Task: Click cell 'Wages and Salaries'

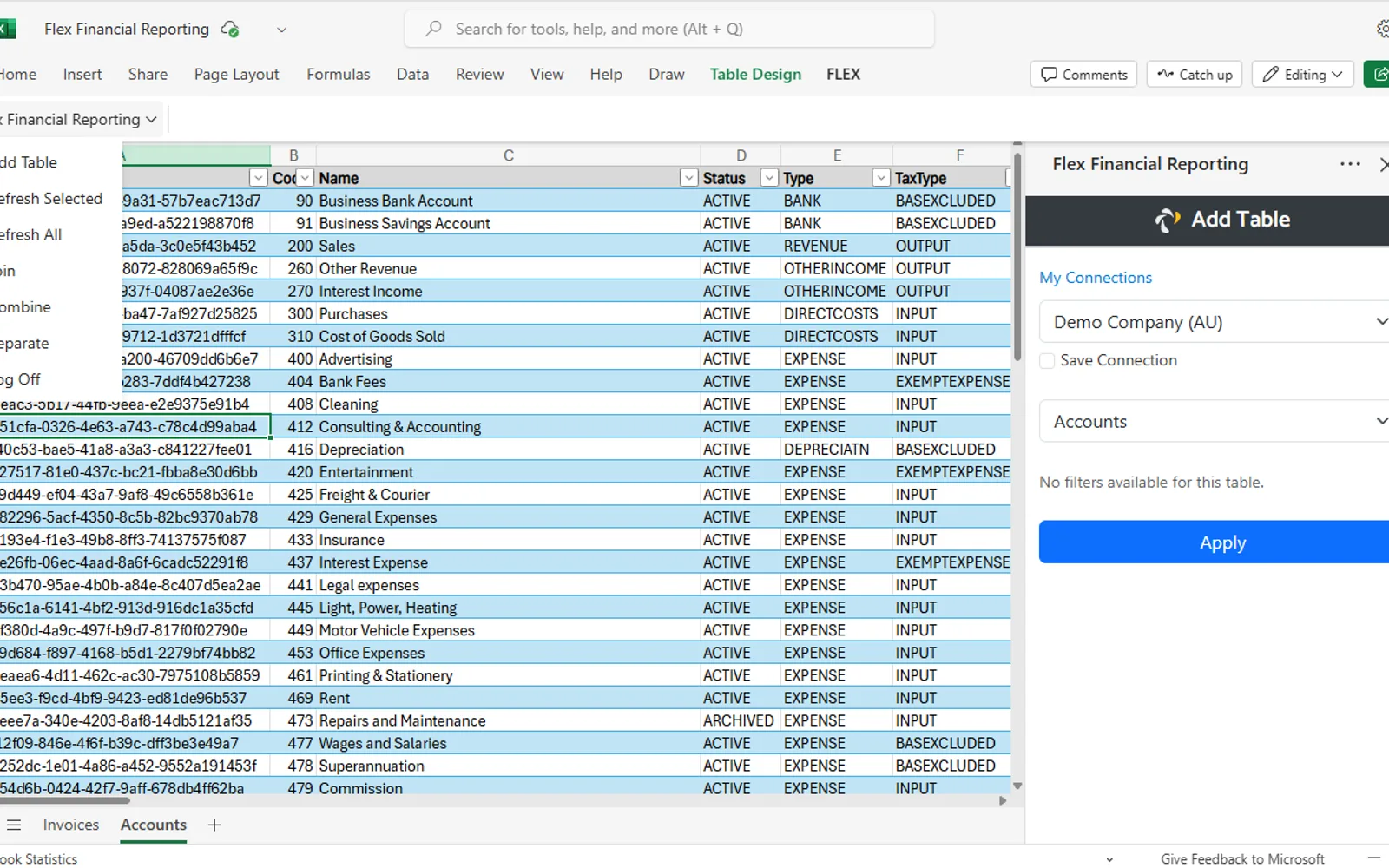Action: click(508, 744)
